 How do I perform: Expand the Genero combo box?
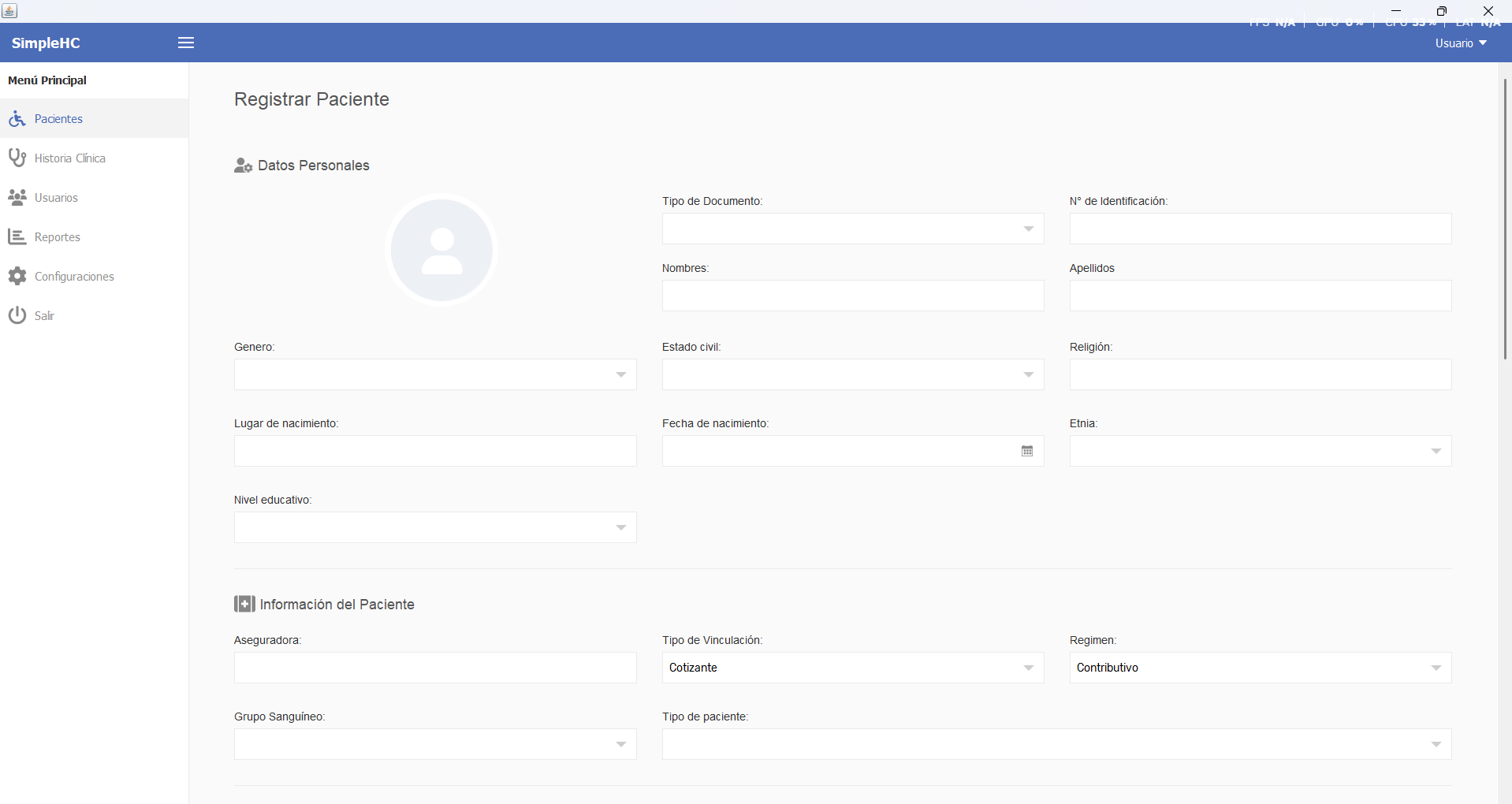coord(435,374)
